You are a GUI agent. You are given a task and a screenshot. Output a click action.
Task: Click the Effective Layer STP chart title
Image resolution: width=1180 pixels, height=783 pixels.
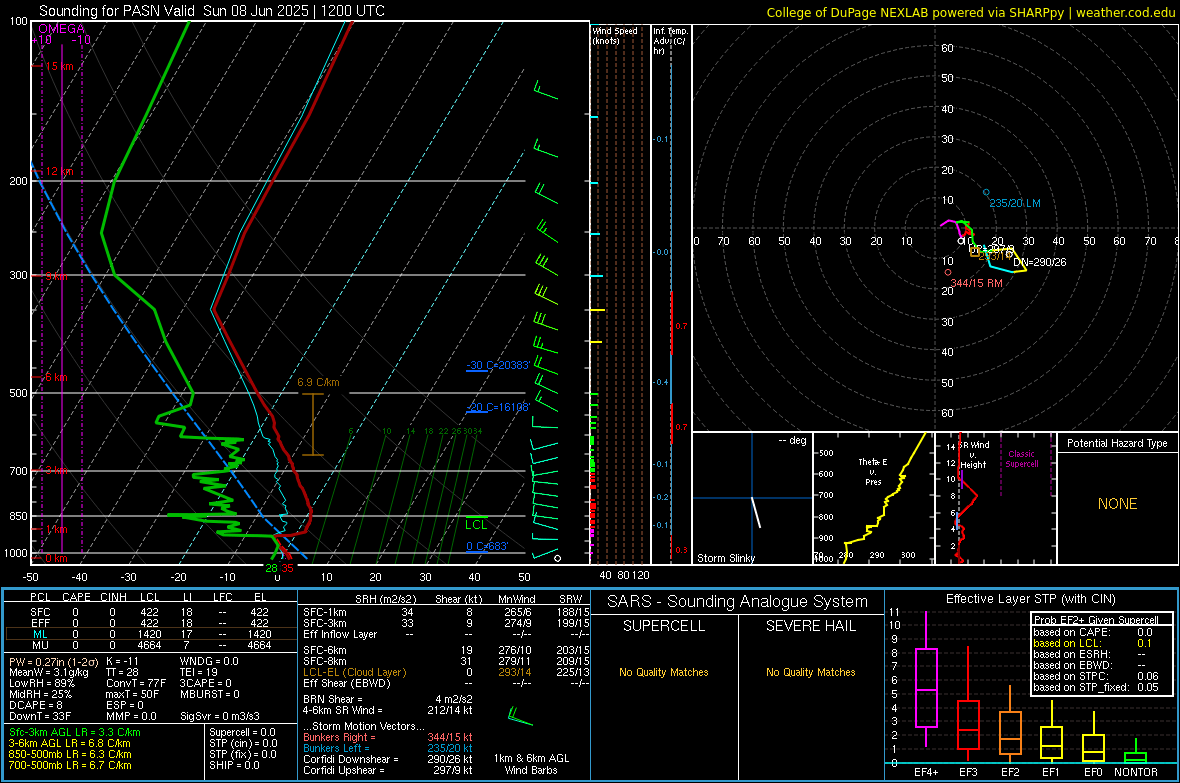1030,599
